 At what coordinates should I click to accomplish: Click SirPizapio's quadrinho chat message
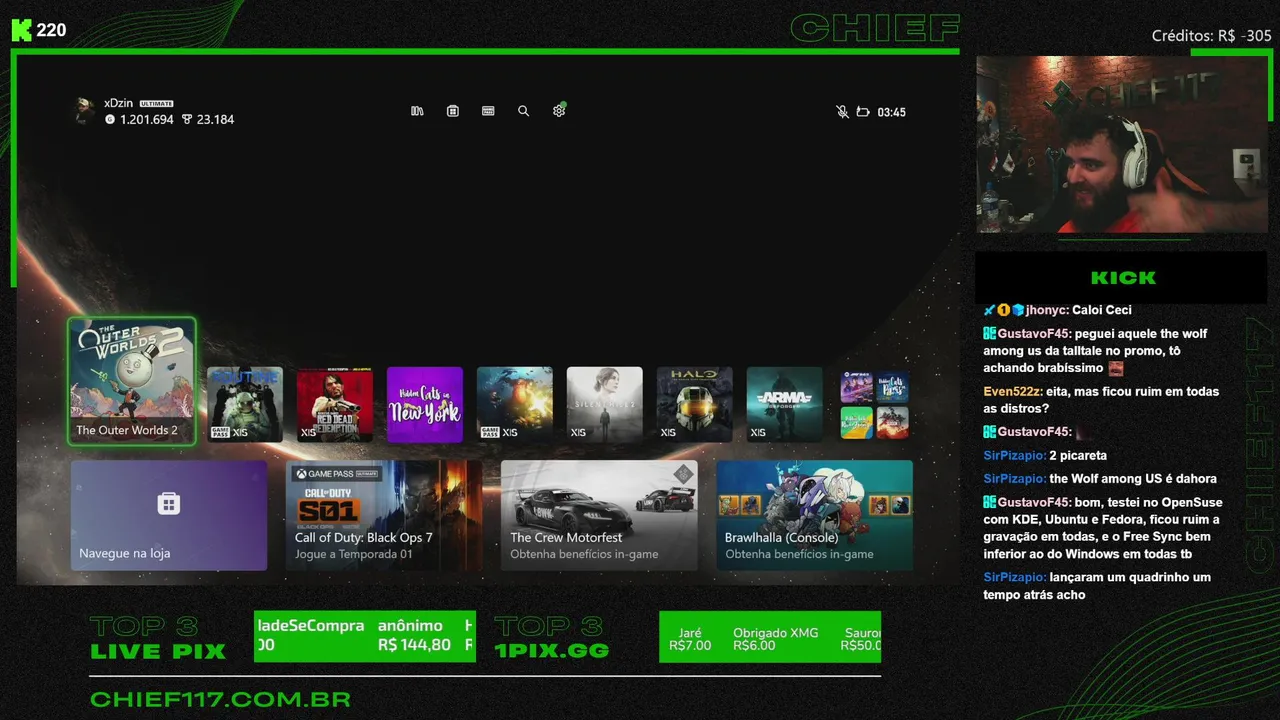tap(1097, 586)
